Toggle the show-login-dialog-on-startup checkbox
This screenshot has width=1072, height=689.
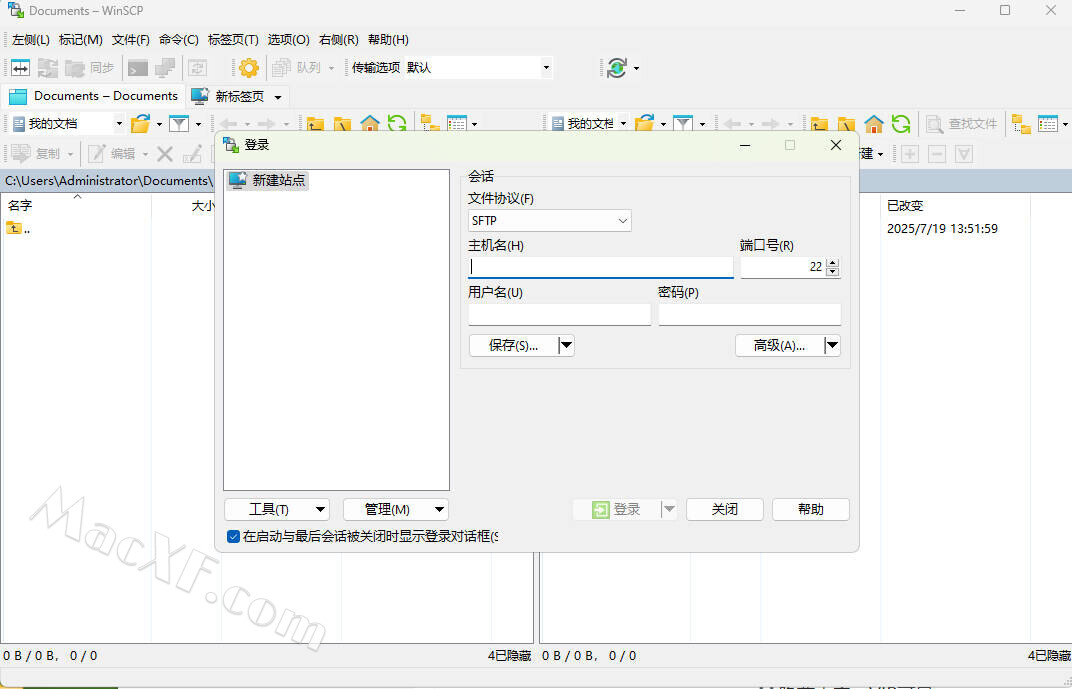point(233,537)
